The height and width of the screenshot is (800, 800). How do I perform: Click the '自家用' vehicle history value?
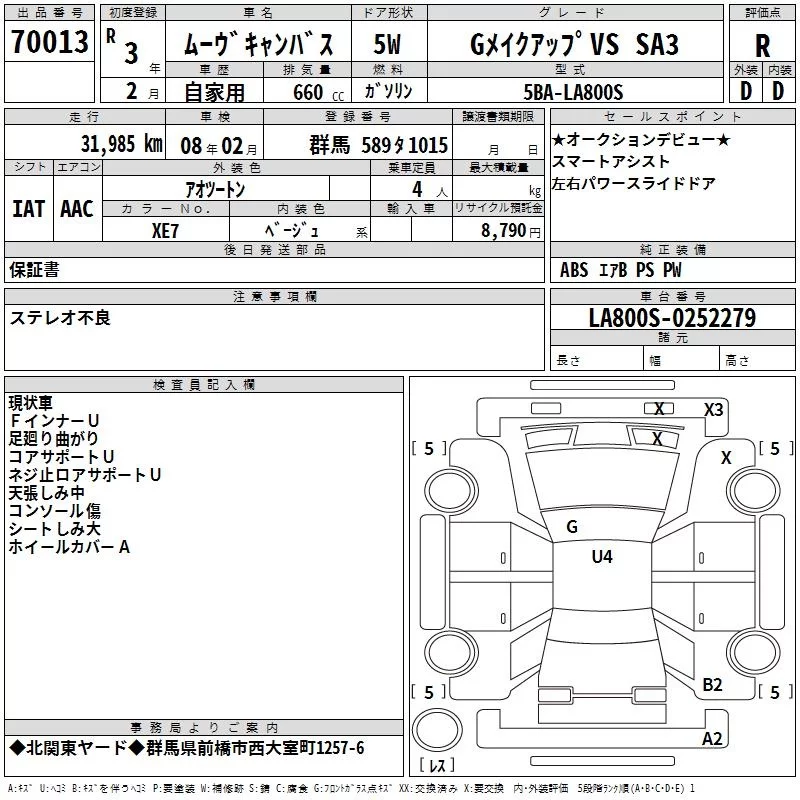(214, 92)
